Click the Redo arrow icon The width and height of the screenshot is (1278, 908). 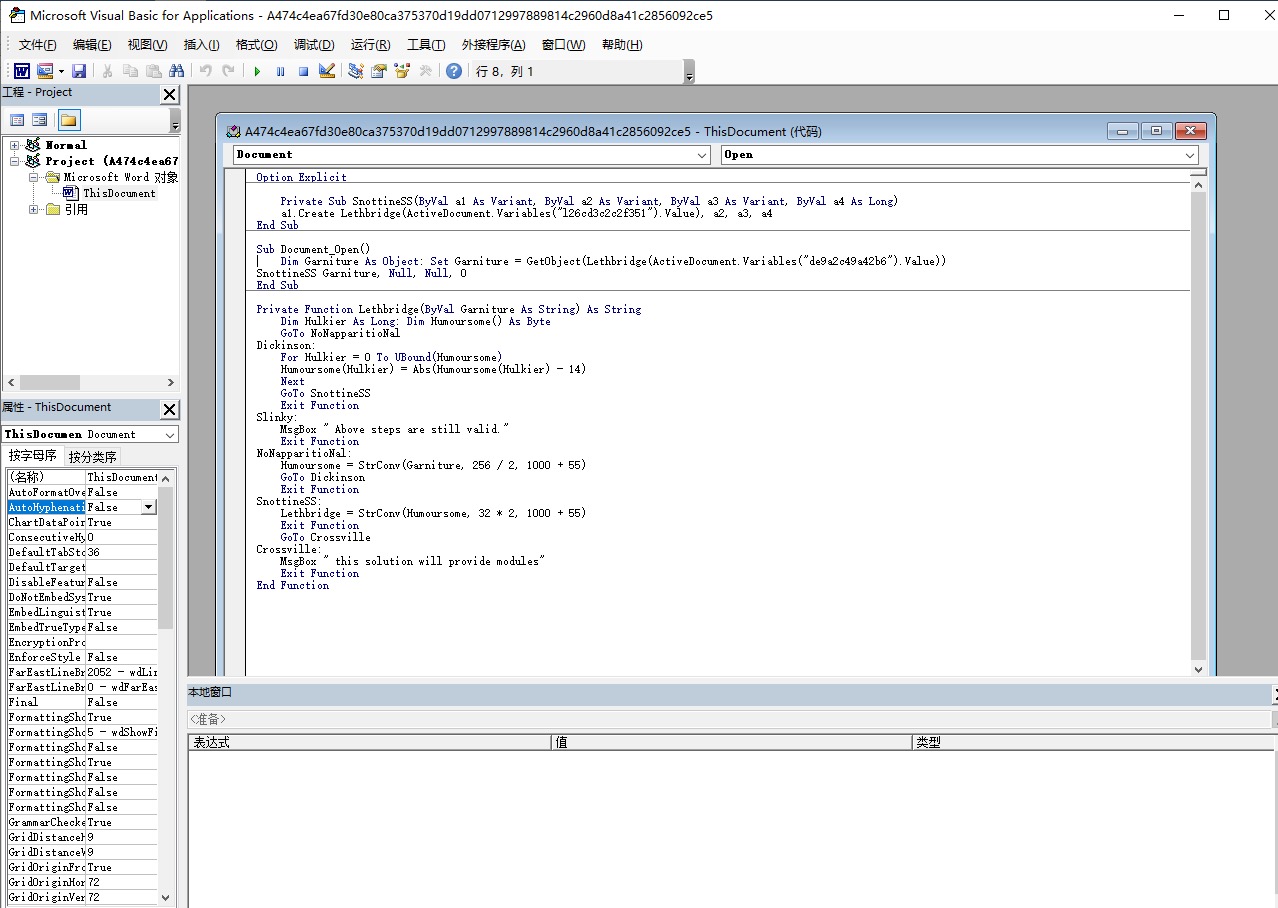coord(228,71)
